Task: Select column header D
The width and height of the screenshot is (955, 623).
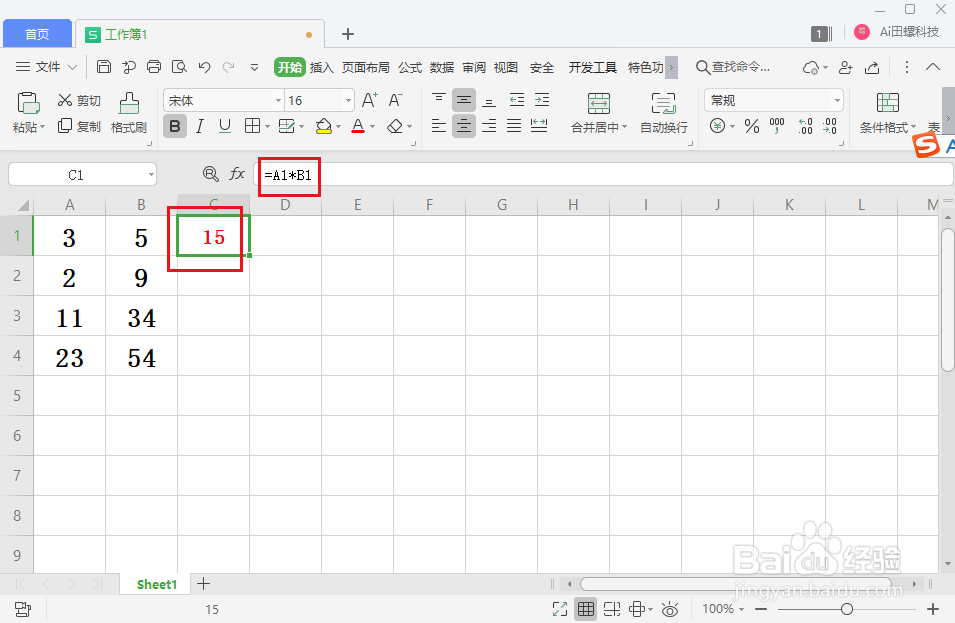Action: coord(285,205)
